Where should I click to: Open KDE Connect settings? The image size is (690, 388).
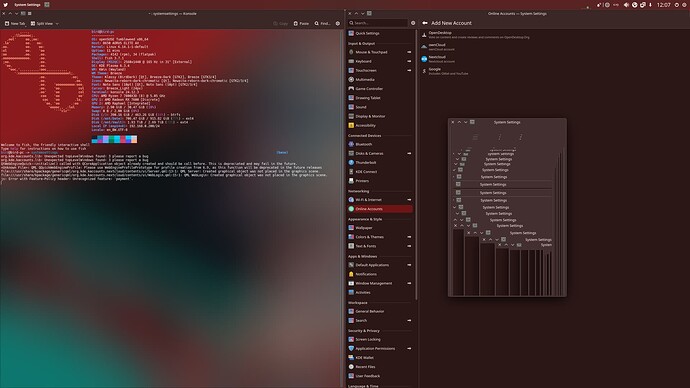[x=380, y=172]
